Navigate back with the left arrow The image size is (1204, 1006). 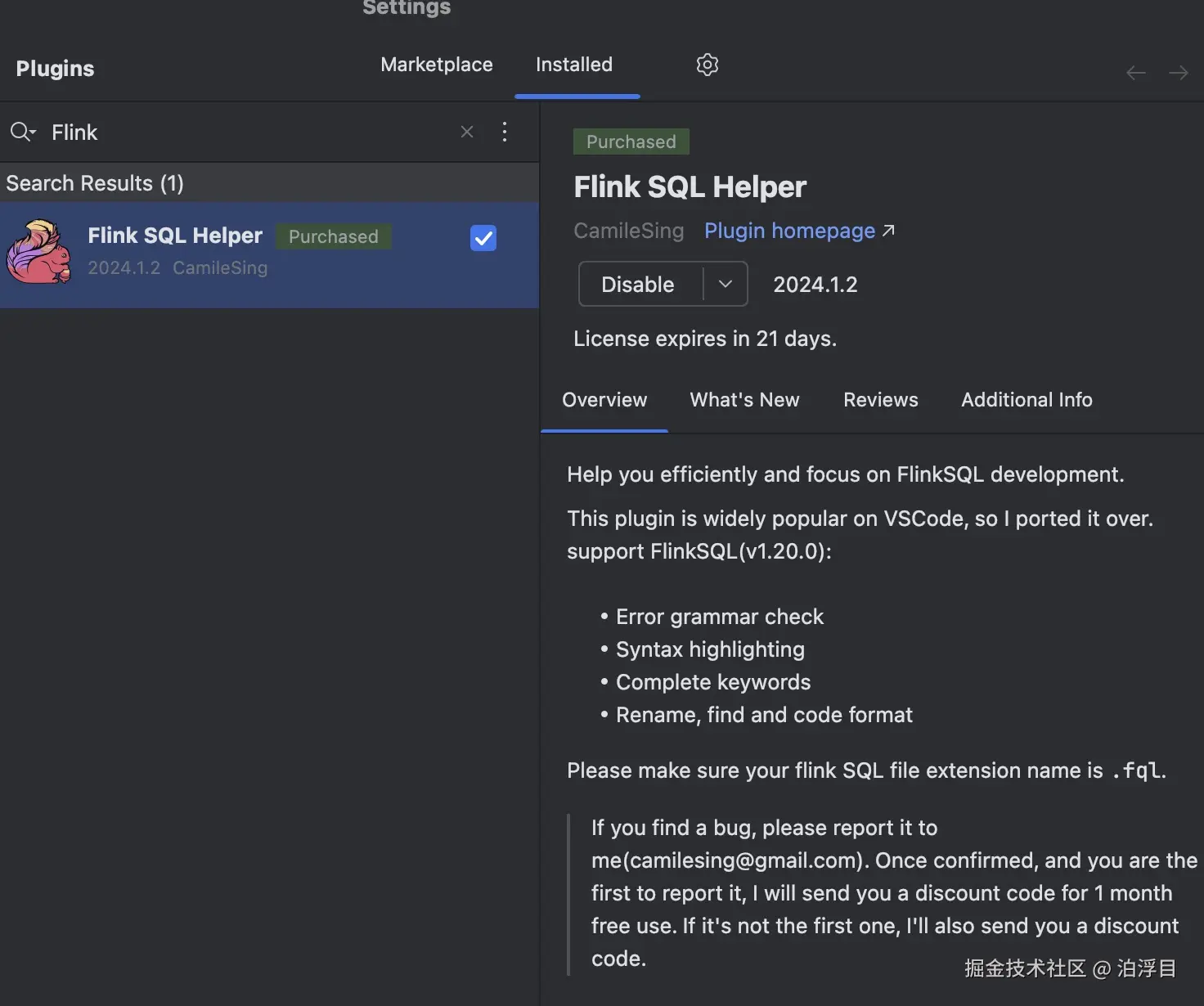1135,74
